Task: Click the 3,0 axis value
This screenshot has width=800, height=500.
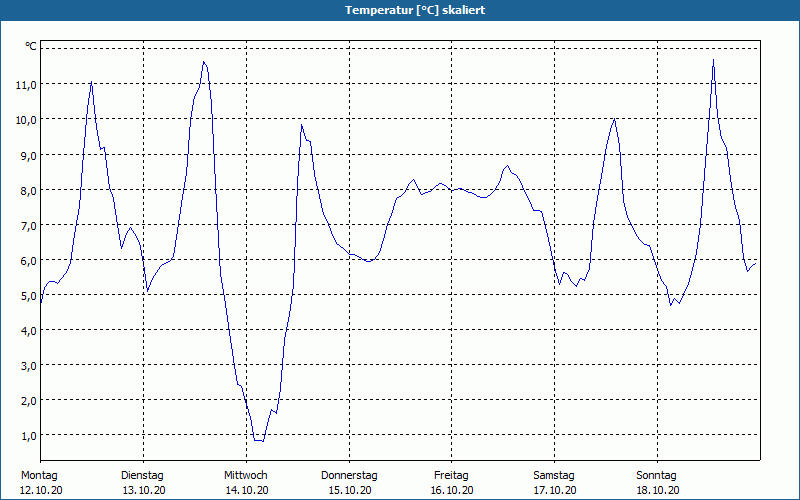Action: (x=29, y=366)
